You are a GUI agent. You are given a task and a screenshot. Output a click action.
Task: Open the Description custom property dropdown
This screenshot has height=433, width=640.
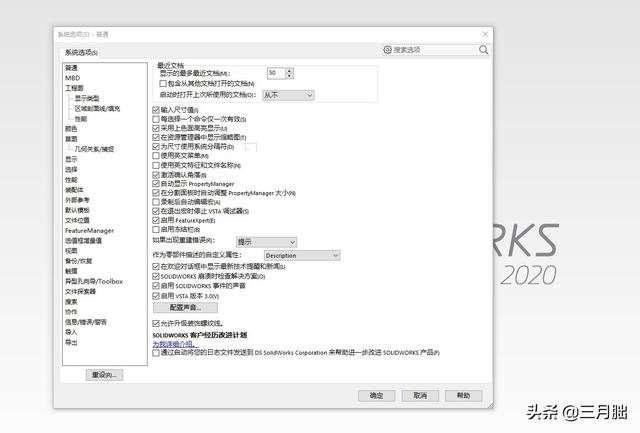click(302, 255)
